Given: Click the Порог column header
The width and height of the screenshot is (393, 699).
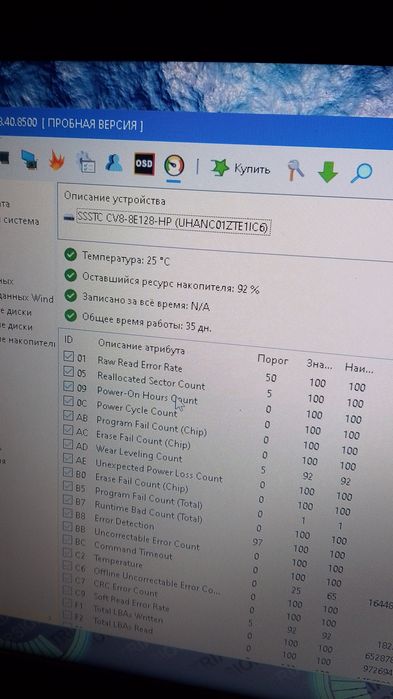Looking at the screenshot, I should pyautogui.click(x=272, y=360).
